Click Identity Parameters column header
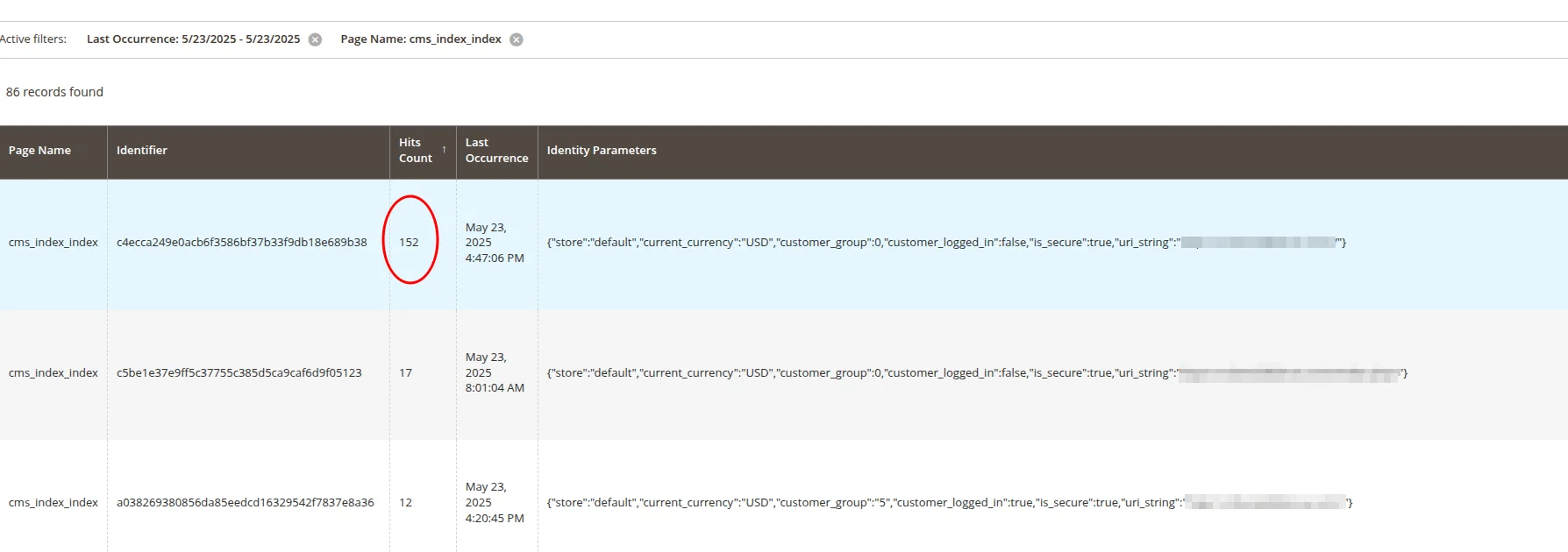Viewport: 1568px width, 552px height. [1052, 151]
